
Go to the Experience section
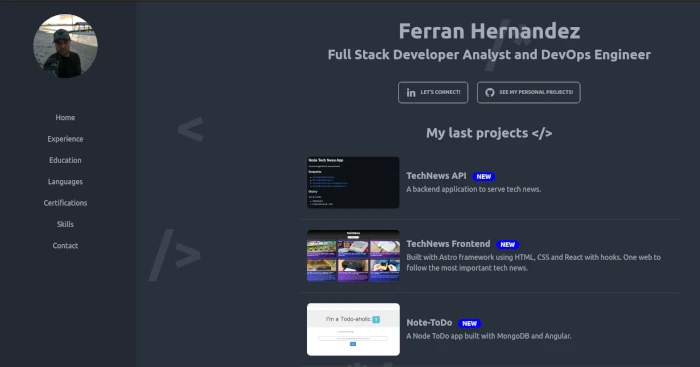[x=65, y=139]
